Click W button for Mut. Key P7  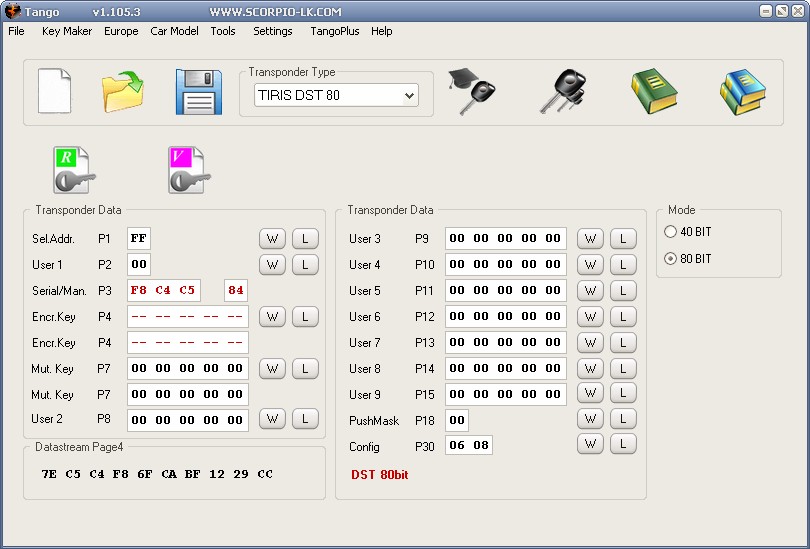pos(272,369)
